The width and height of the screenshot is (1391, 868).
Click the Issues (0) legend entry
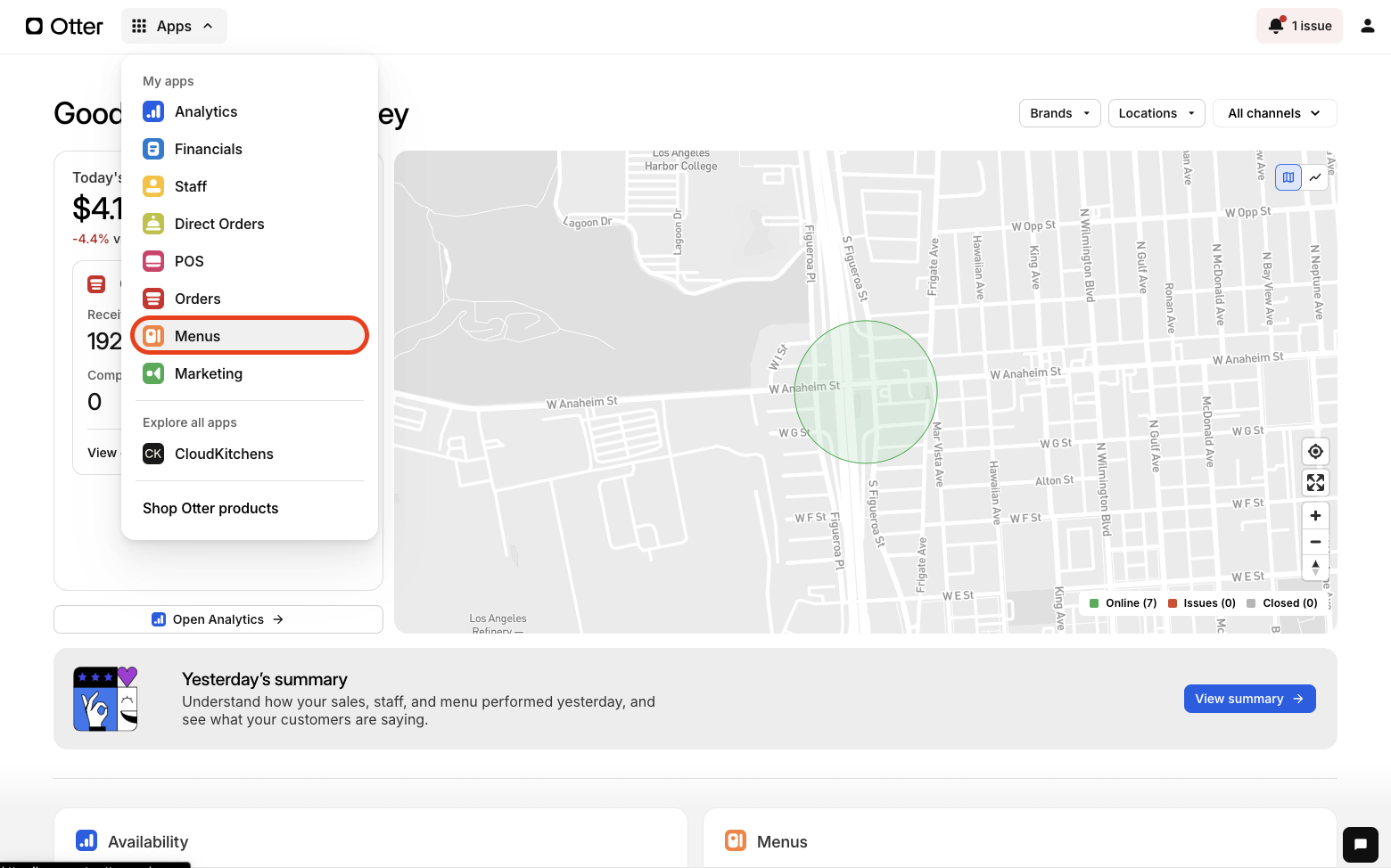[1202, 603]
